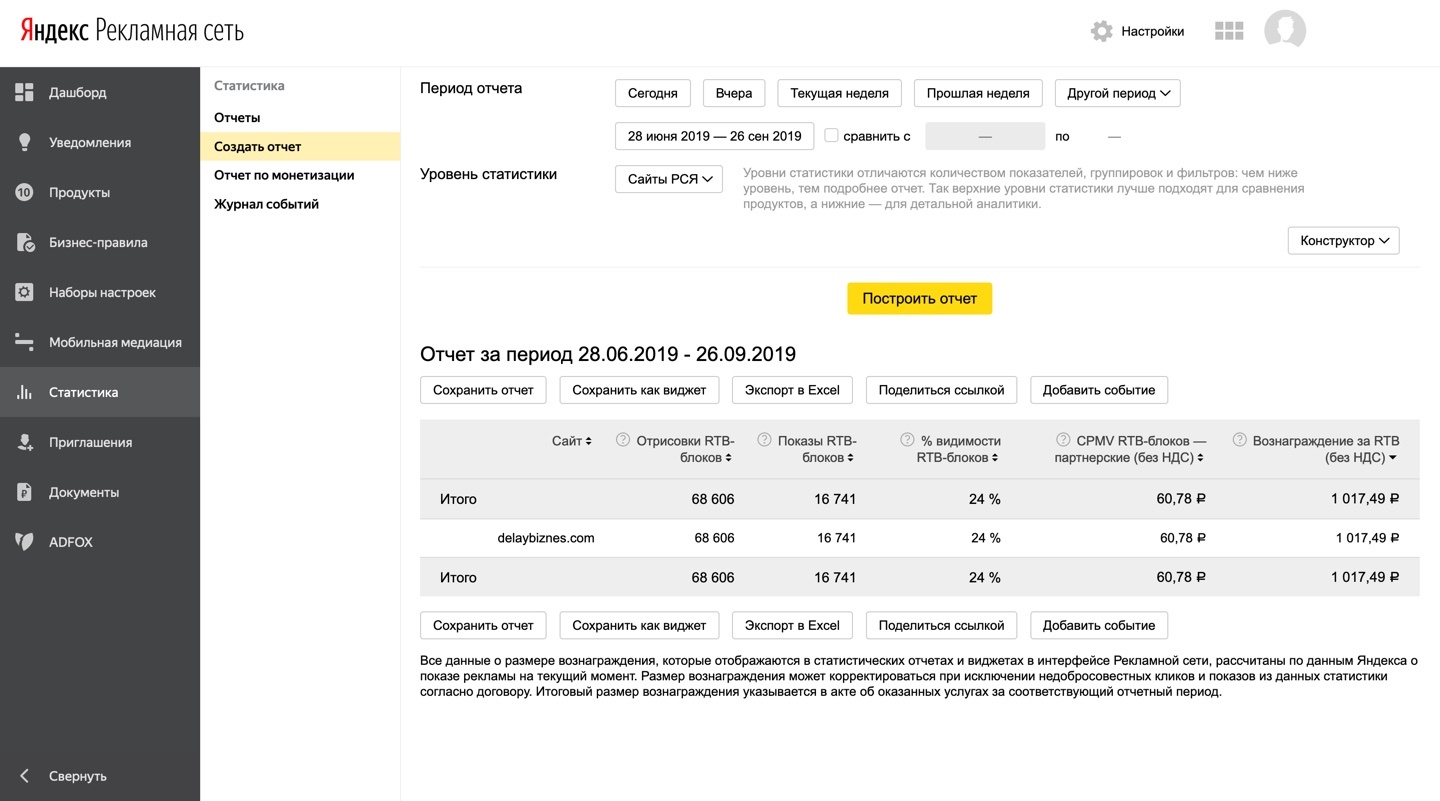The width and height of the screenshot is (1440, 801).
Task: Select the Вчера period button
Action: (x=734, y=93)
